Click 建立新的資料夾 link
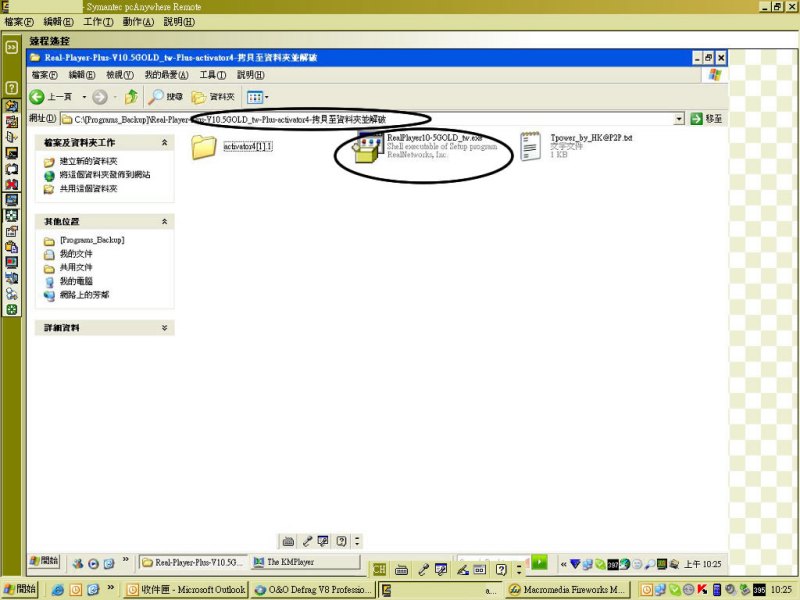Image resolution: width=800 pixels, height=600 pixels. point(88,161)
